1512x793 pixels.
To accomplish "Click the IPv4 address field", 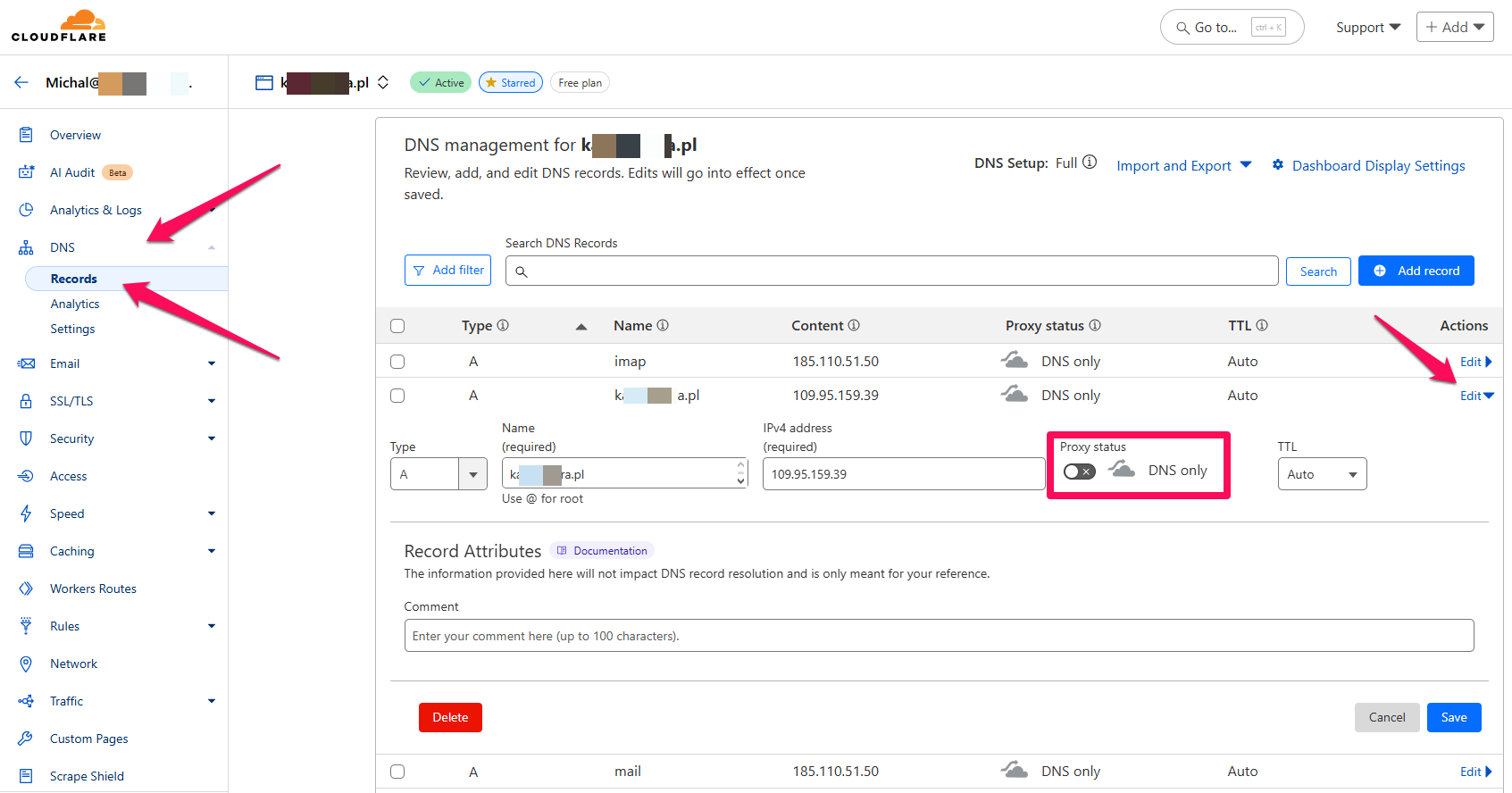I will [904, 474].
